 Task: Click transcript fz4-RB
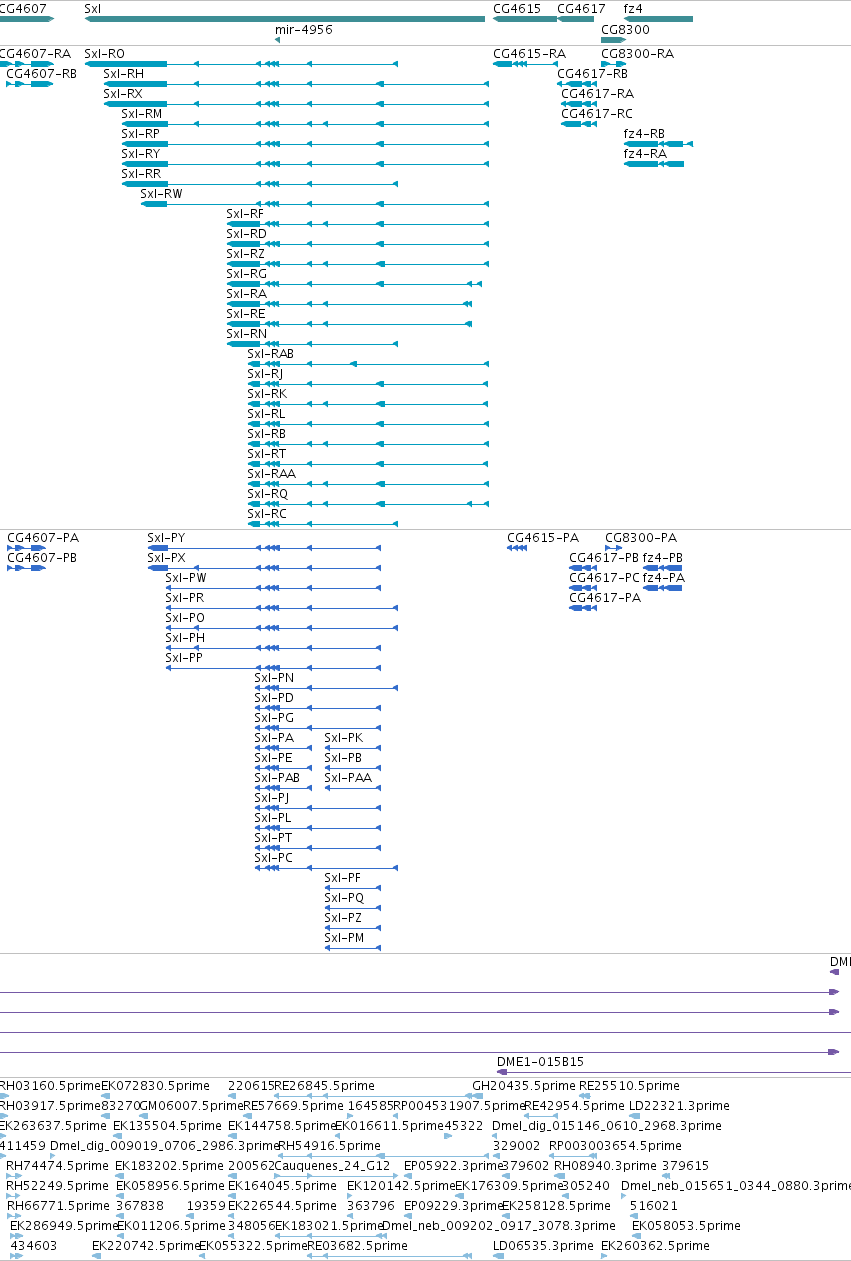[645, 134]
